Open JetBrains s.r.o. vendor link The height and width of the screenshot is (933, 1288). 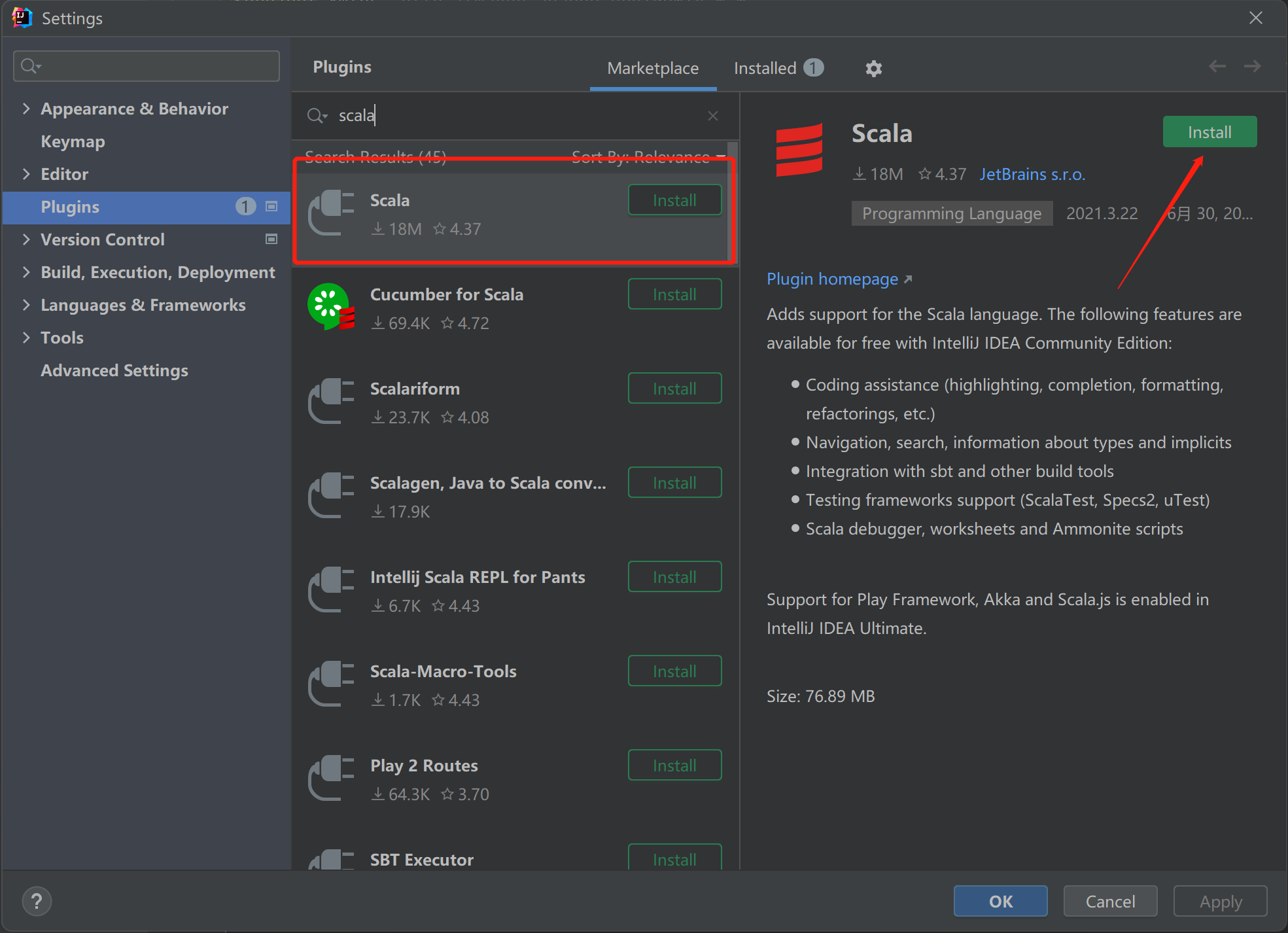[1032, 175]
